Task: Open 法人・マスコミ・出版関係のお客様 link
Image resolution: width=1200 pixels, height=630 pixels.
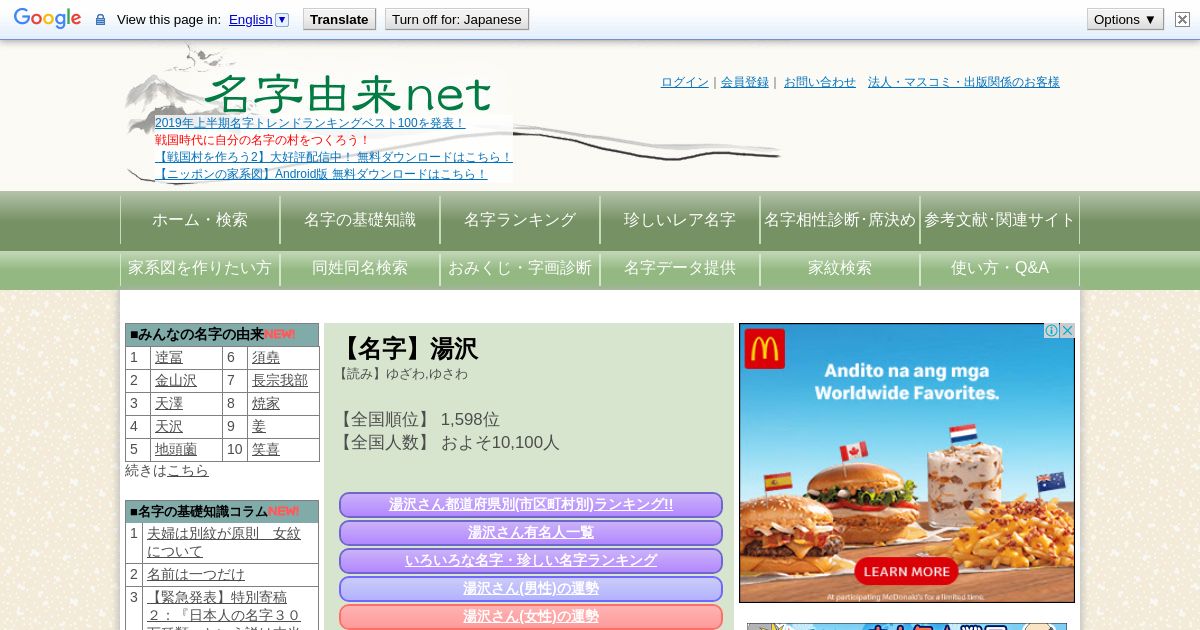Action: 964,82
